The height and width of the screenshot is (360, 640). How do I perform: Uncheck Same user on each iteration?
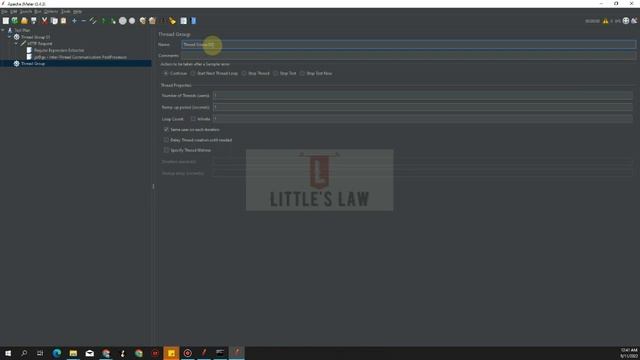click(166, 129)
